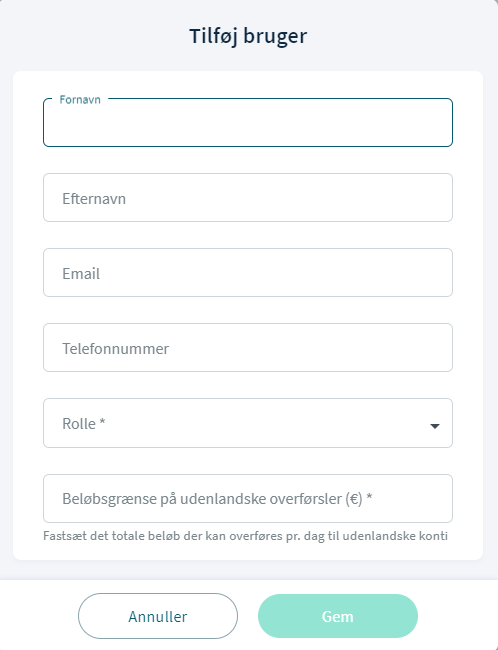Select the Email input field
This screenshot has height=650, width=498.
248,273
